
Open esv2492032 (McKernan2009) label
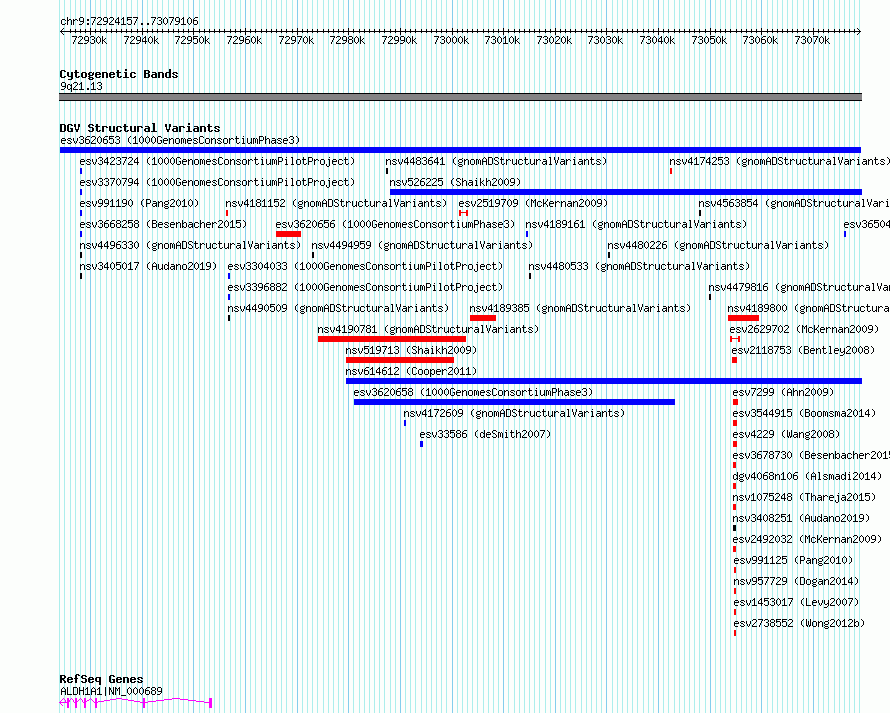coord(807,539)
